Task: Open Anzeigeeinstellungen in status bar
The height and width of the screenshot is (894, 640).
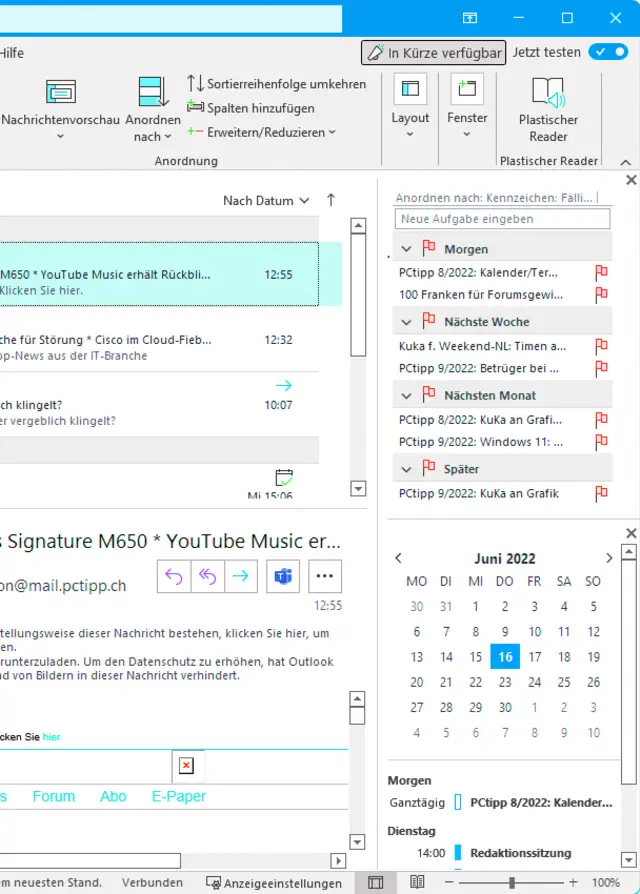Action: click(274, 883)
